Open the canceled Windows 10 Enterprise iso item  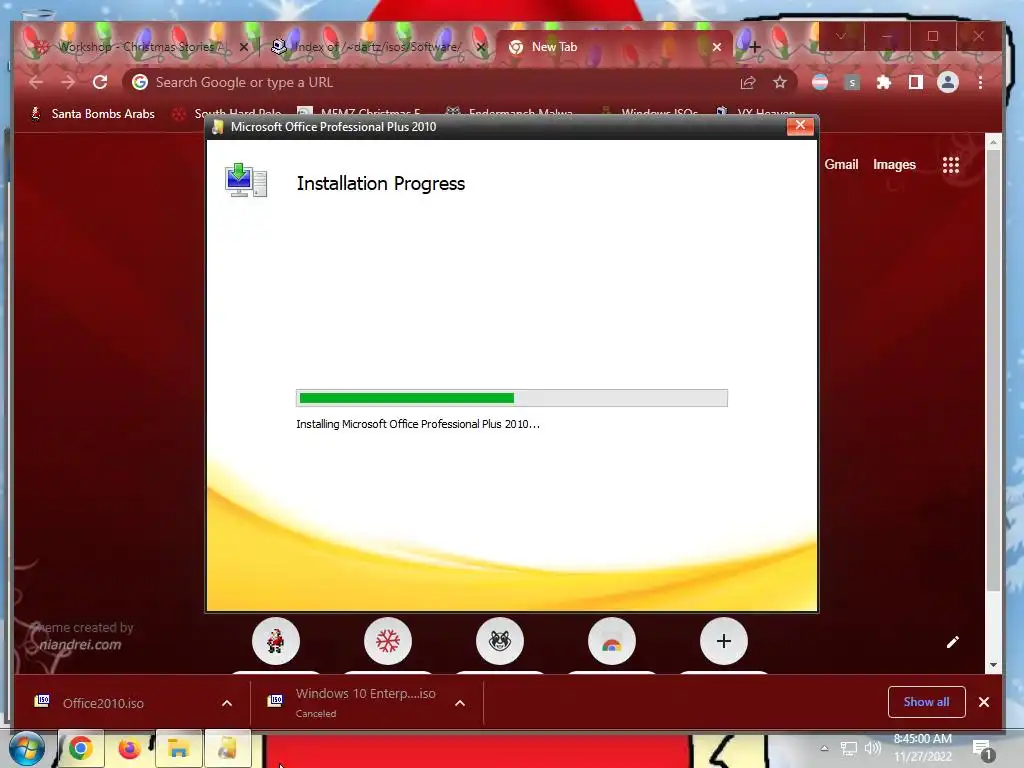coord(353,702)
